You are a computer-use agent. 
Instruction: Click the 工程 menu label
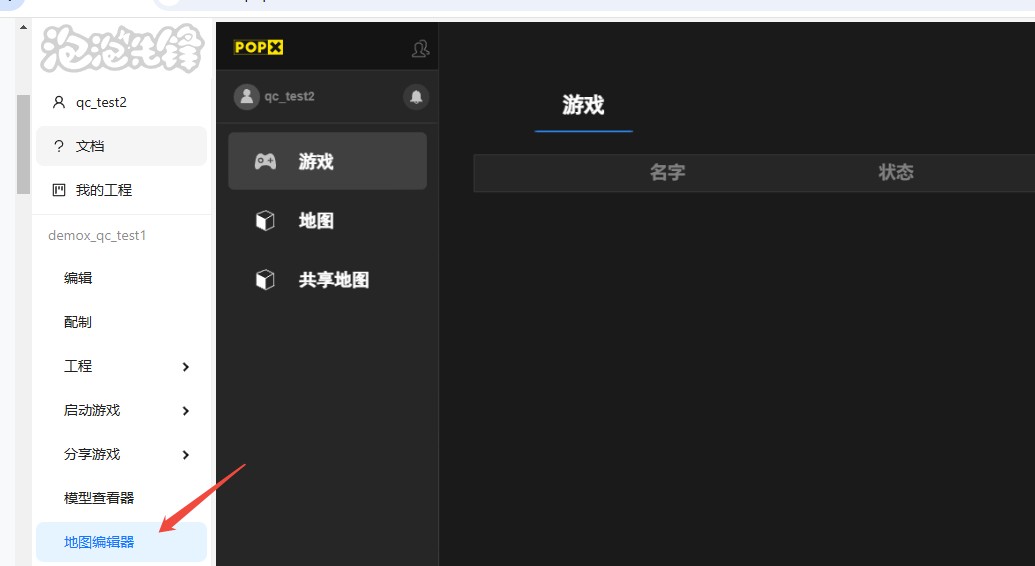pyautogui.click(x=78, y=366)
